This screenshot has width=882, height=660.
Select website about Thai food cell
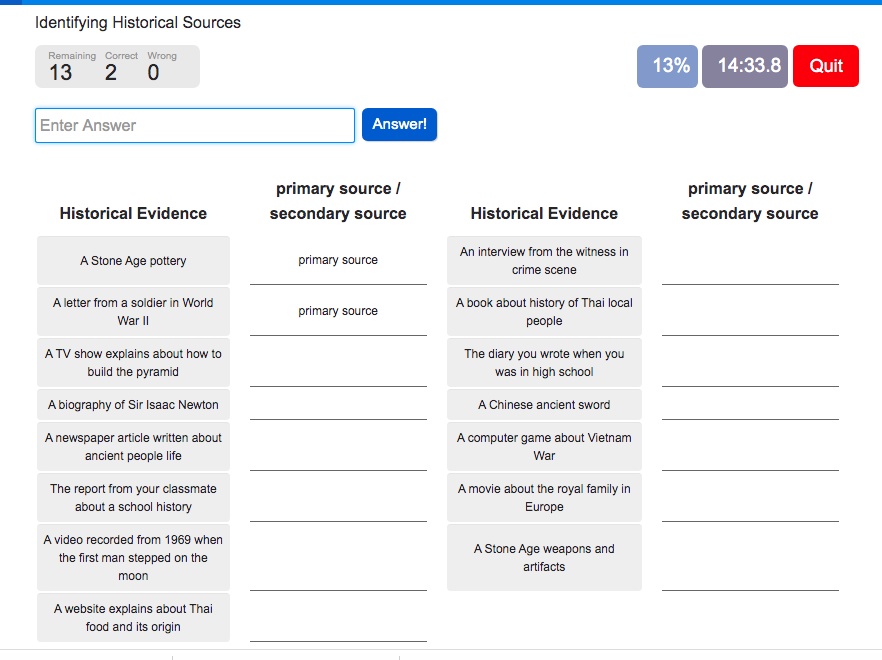point(133,617)
